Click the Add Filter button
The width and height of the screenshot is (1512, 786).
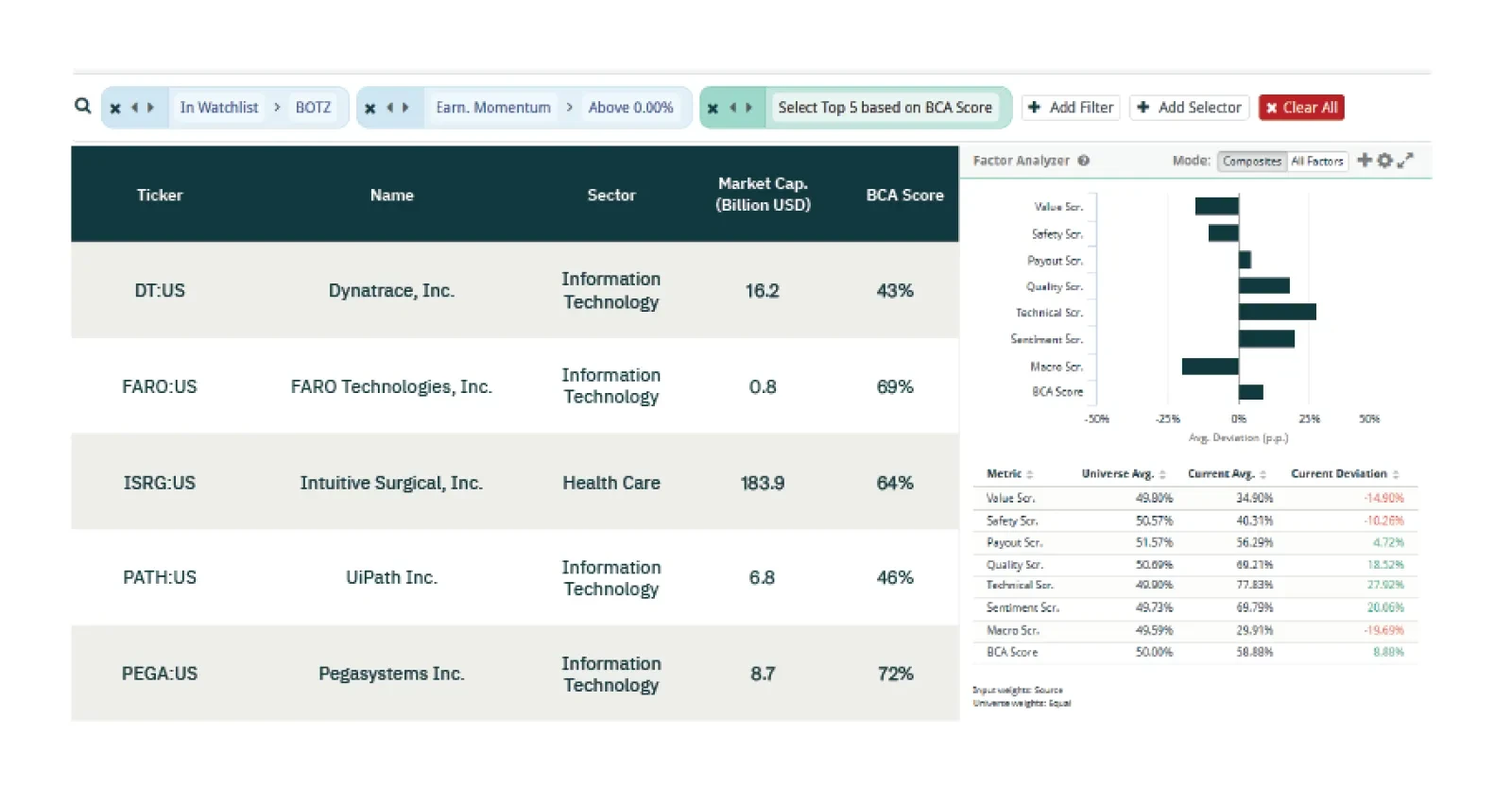1071,108
